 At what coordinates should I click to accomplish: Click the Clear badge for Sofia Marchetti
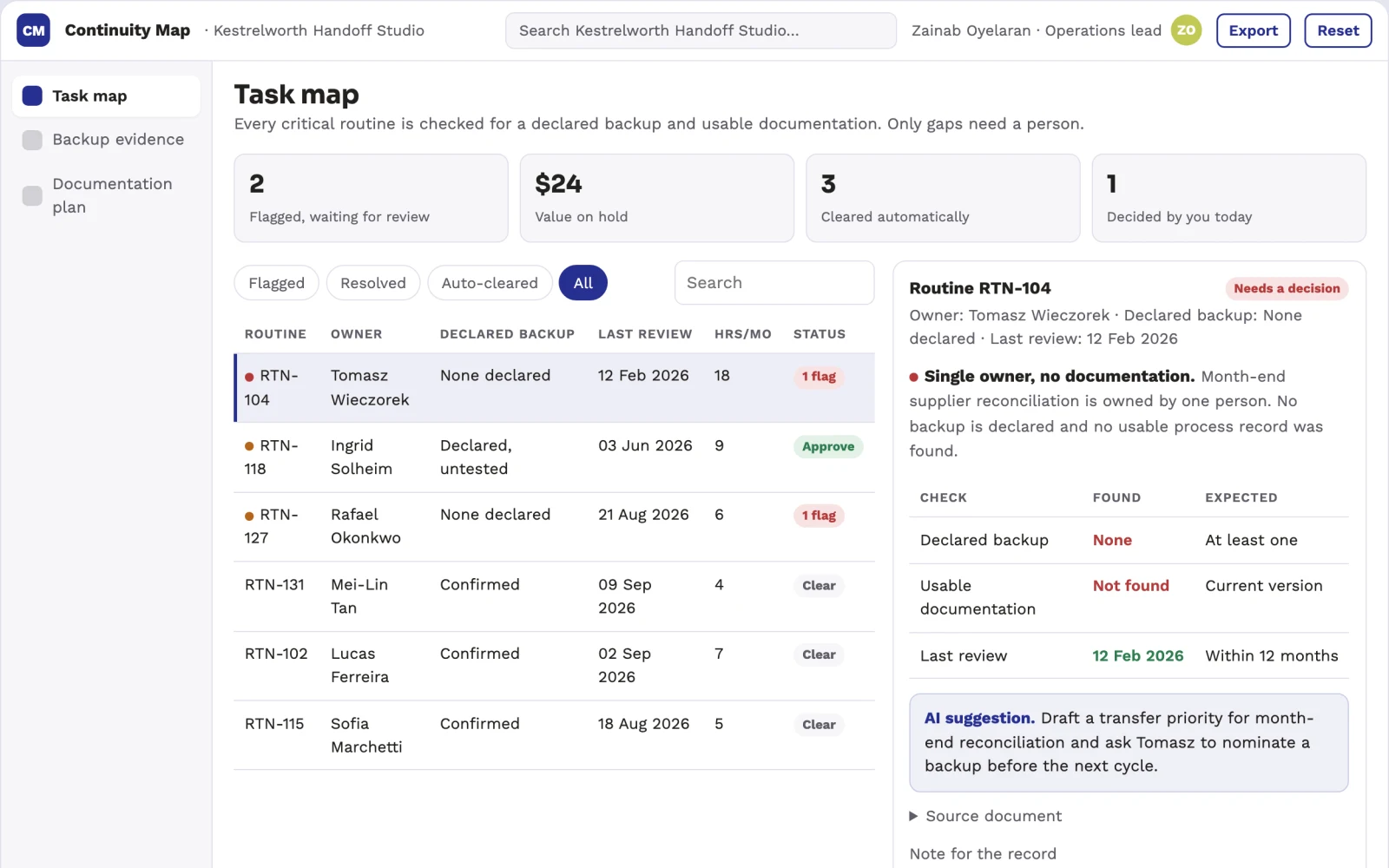[819, 725]
